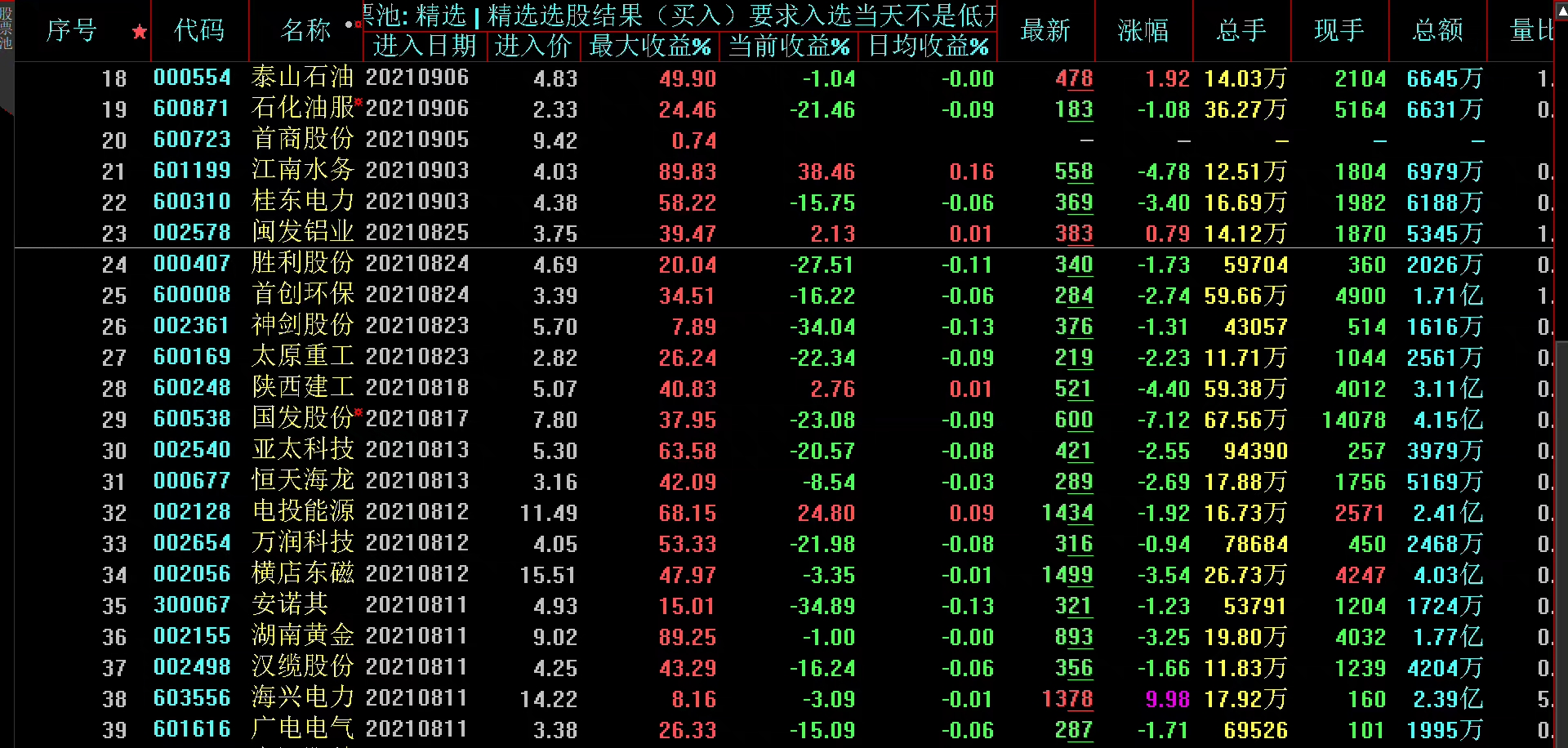Sort by the 当前收益% column header
The height and width of the screenshot is (748, 1568).
point(789,47)
